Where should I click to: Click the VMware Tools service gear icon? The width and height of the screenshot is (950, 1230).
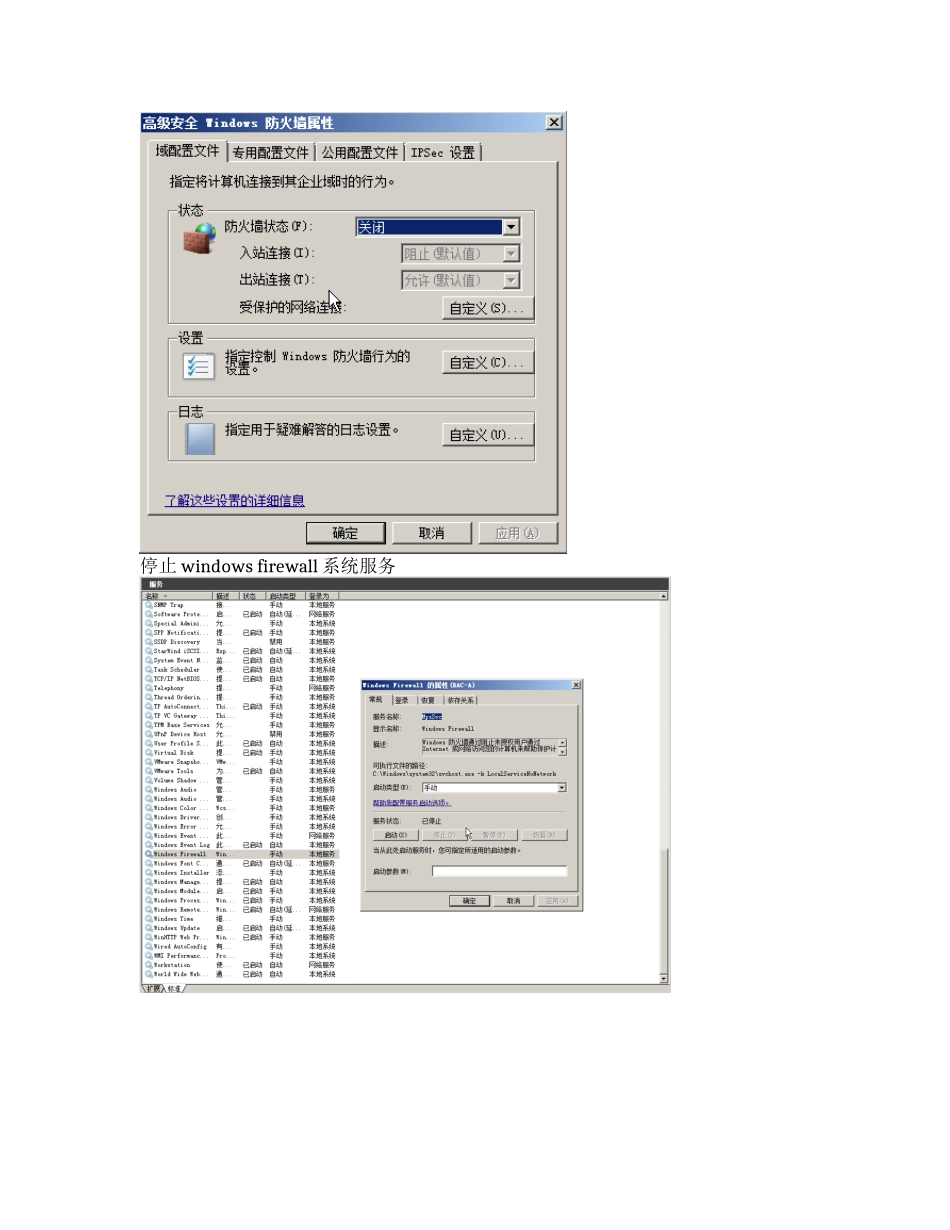coord(148,771)
